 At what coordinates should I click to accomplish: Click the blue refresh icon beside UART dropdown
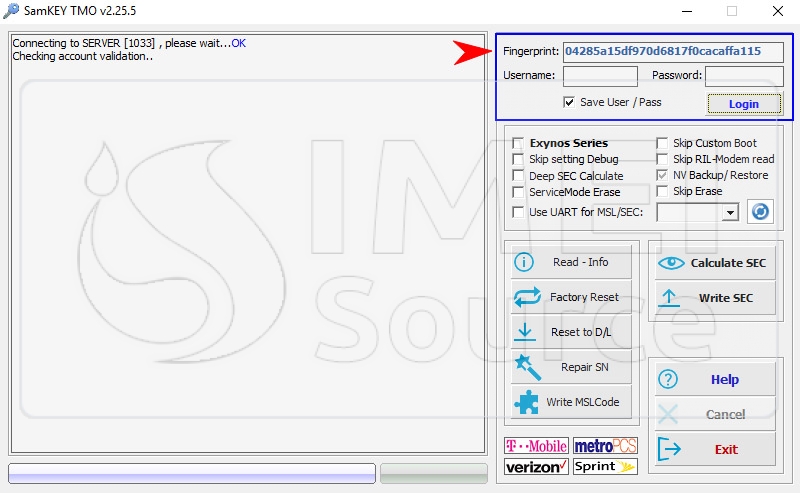760,212
